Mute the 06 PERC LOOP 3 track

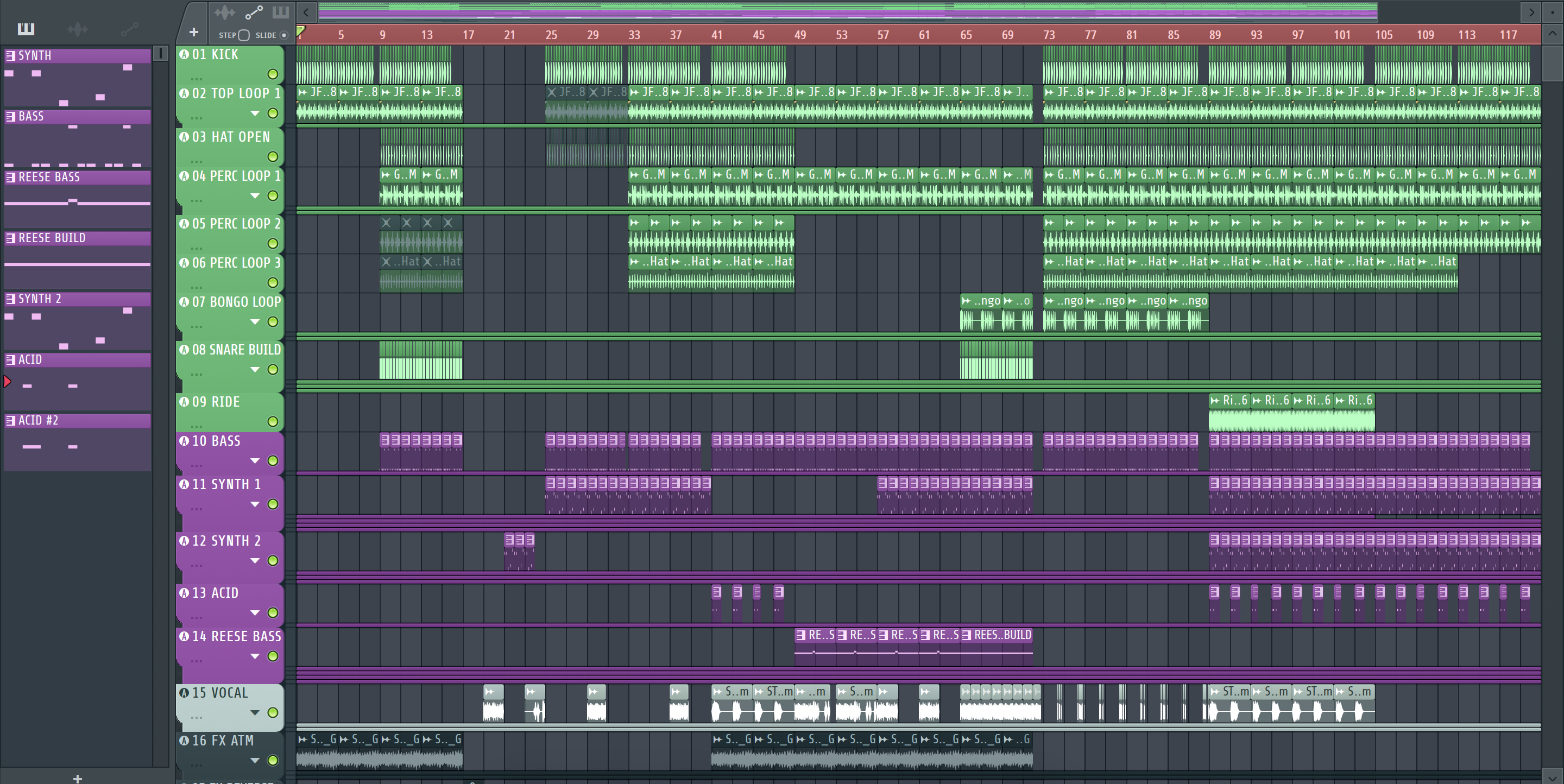[x=273, y=283]
